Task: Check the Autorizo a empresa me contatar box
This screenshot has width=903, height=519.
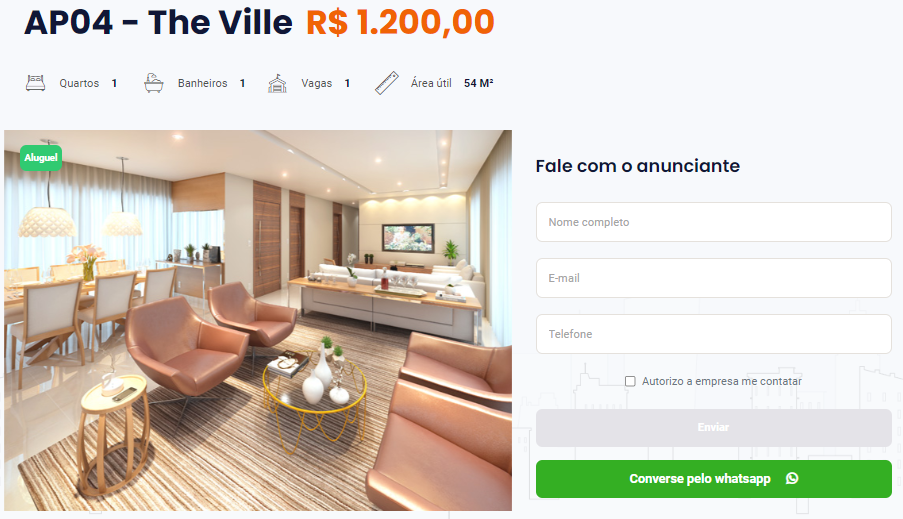Action: (x=630, y=381)
